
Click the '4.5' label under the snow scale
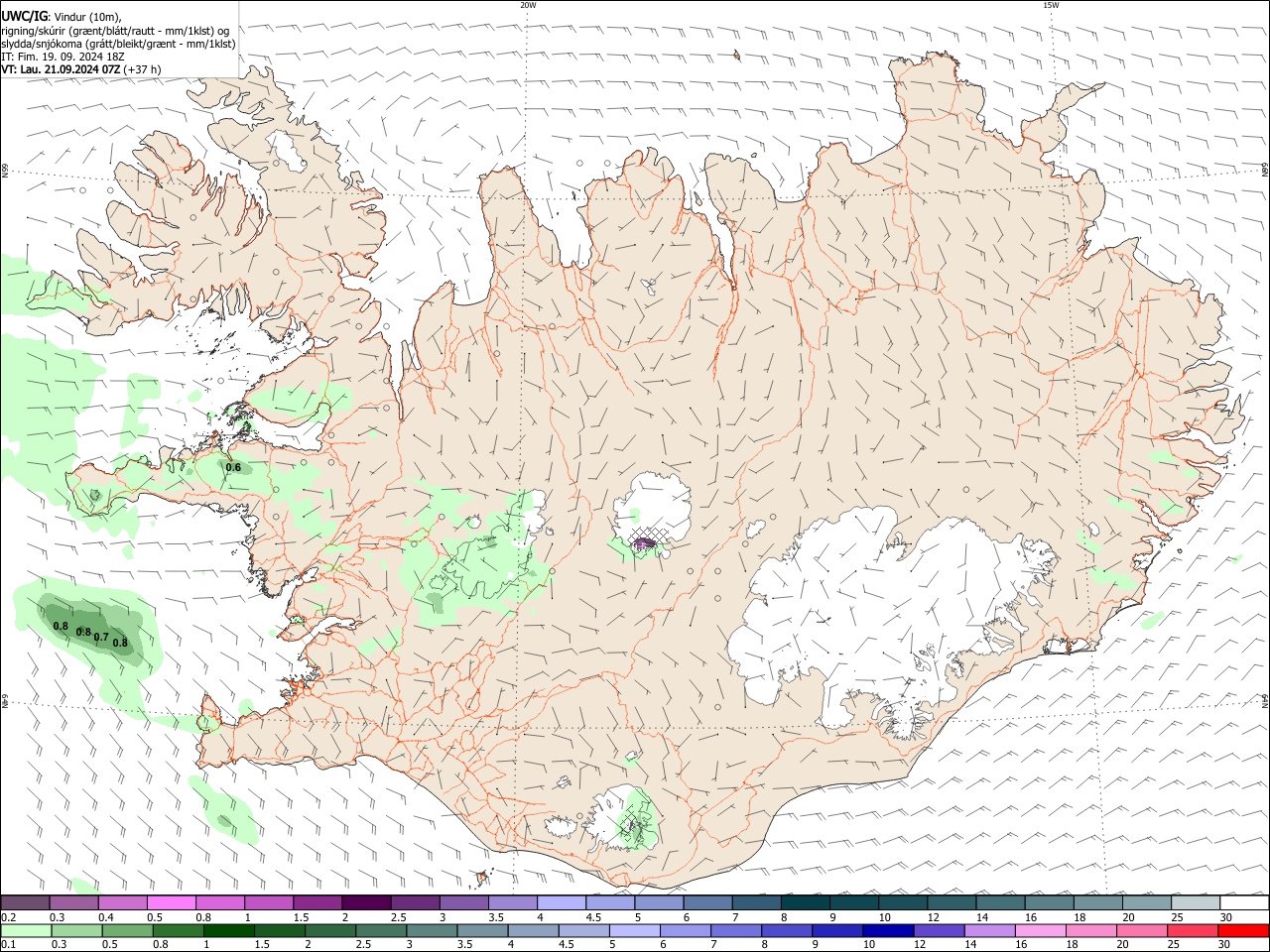[x=593, y=917]
